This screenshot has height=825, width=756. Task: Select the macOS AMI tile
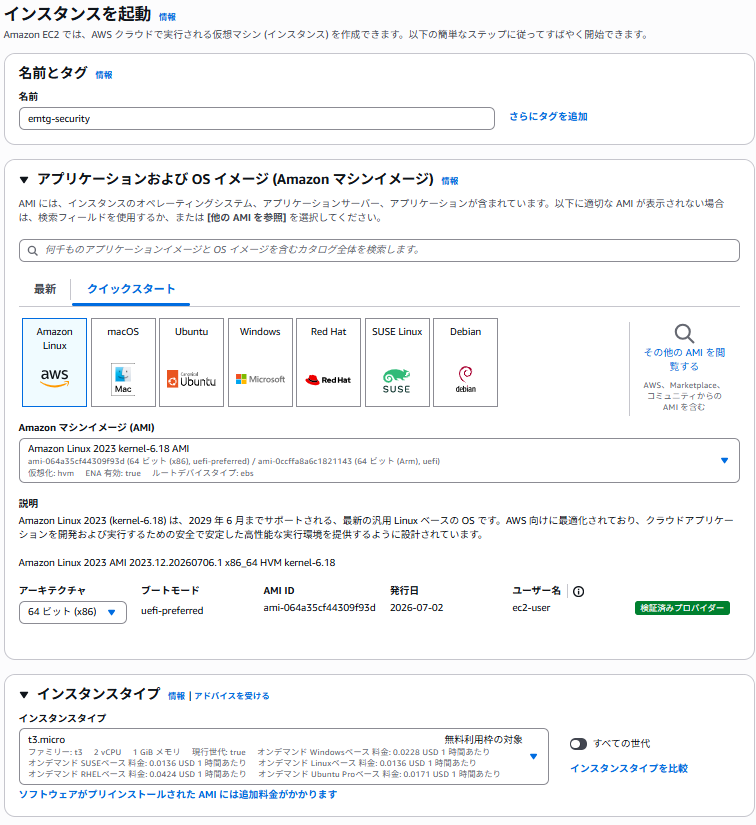coord(123,362)
